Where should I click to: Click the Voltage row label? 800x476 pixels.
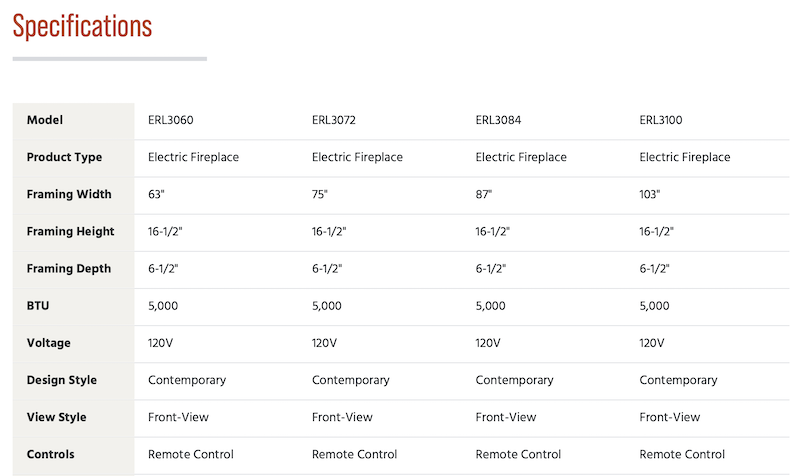(x=48, y=343)
